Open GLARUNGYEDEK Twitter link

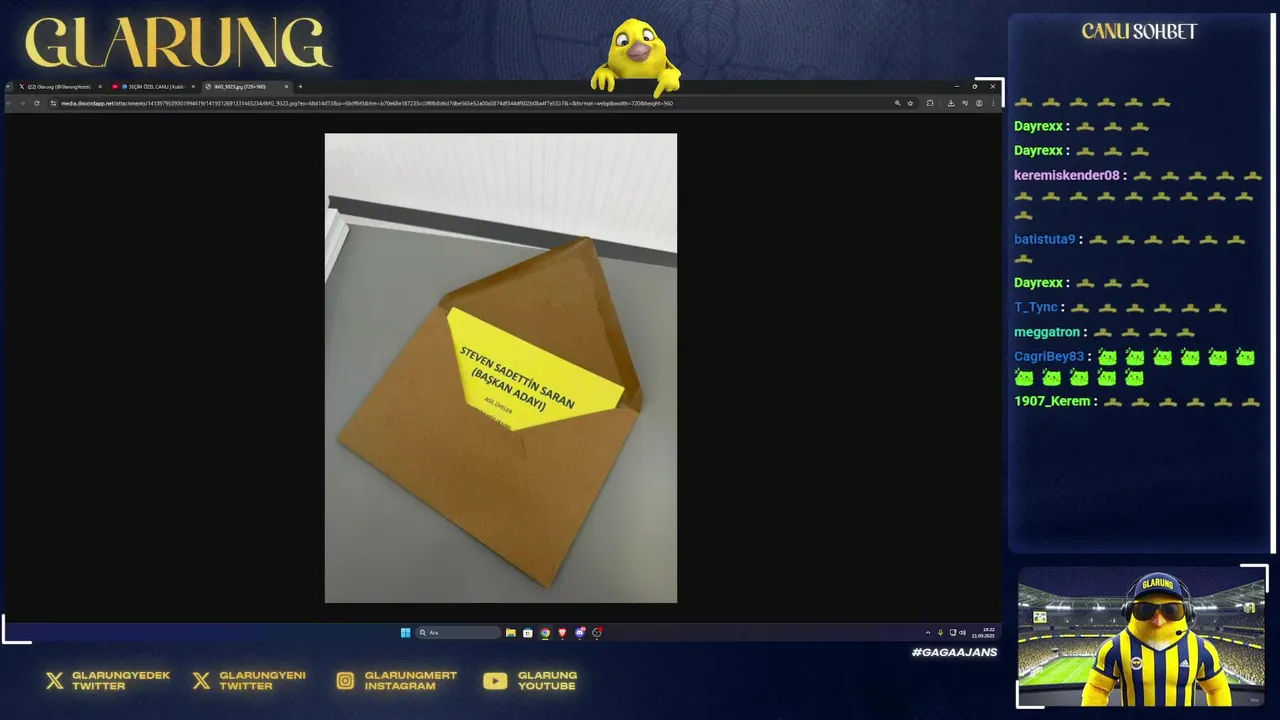(x=108, y=681)
